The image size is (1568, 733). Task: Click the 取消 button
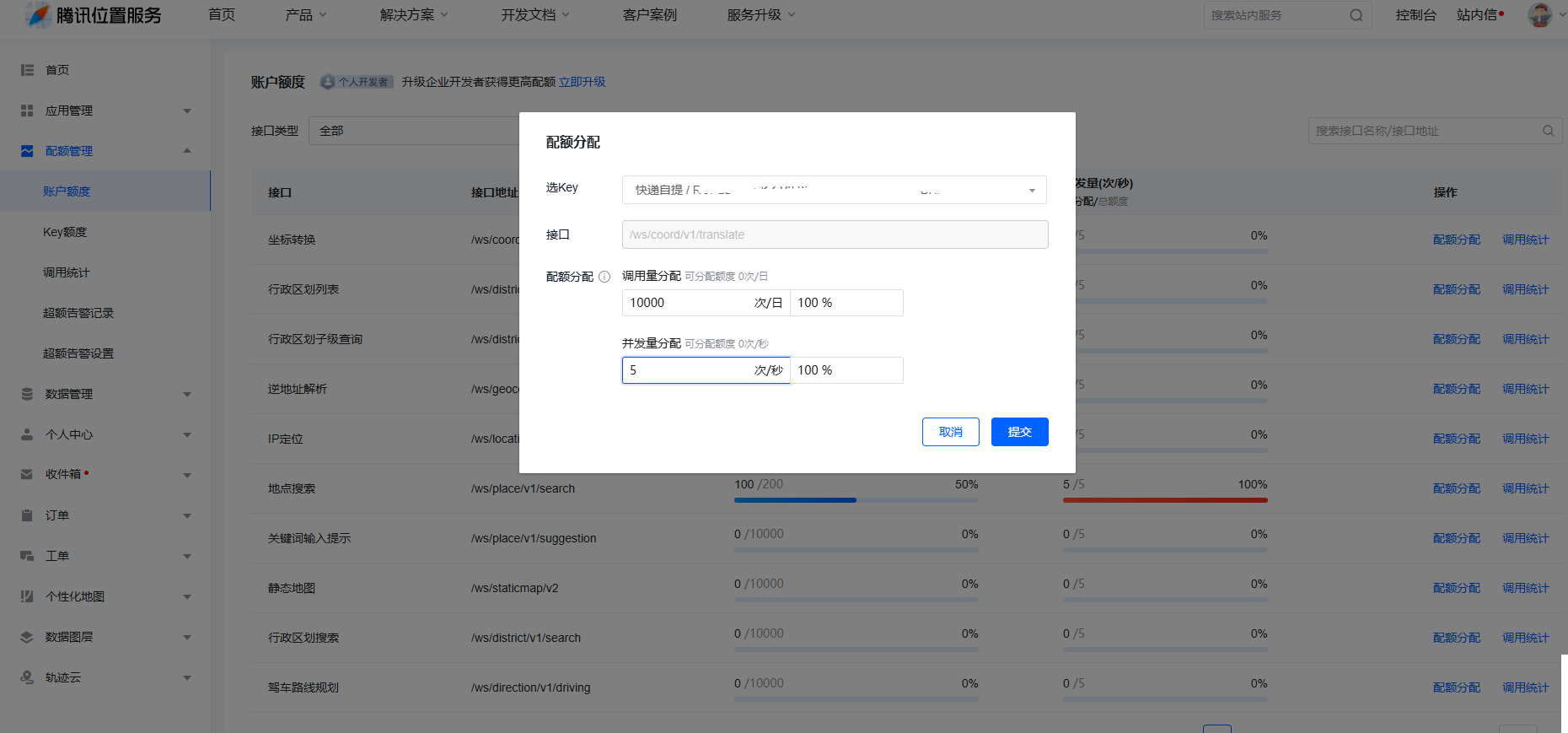click(950, 432)
